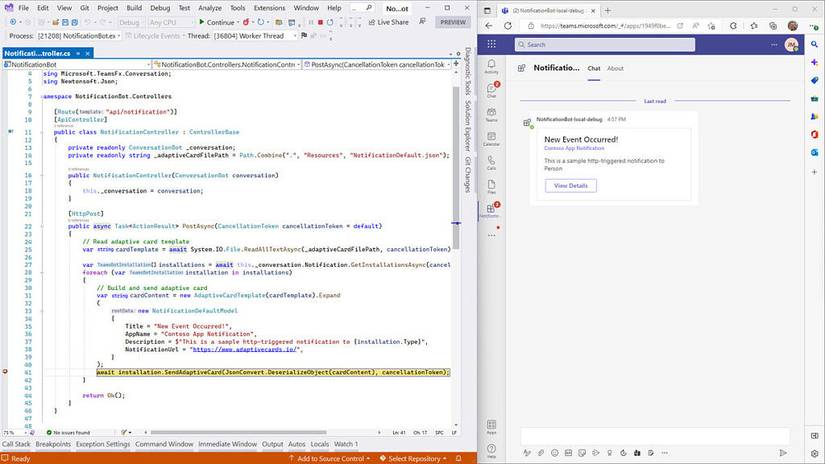The image size is (825, 464).
Task: Open the Select Repository dropdown
Action: (413, 458)
